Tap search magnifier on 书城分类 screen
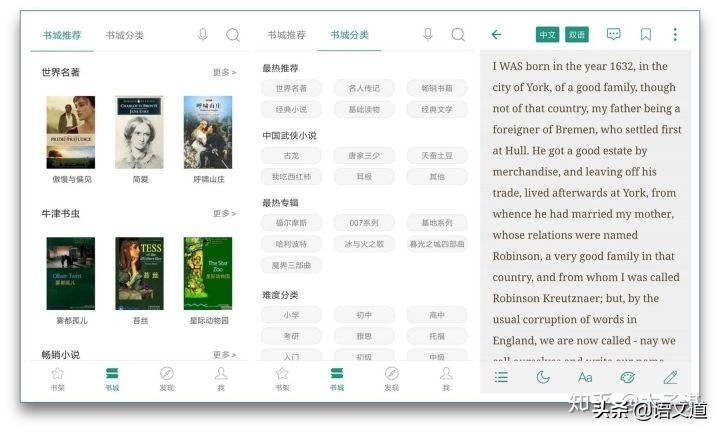 (458, 34)
